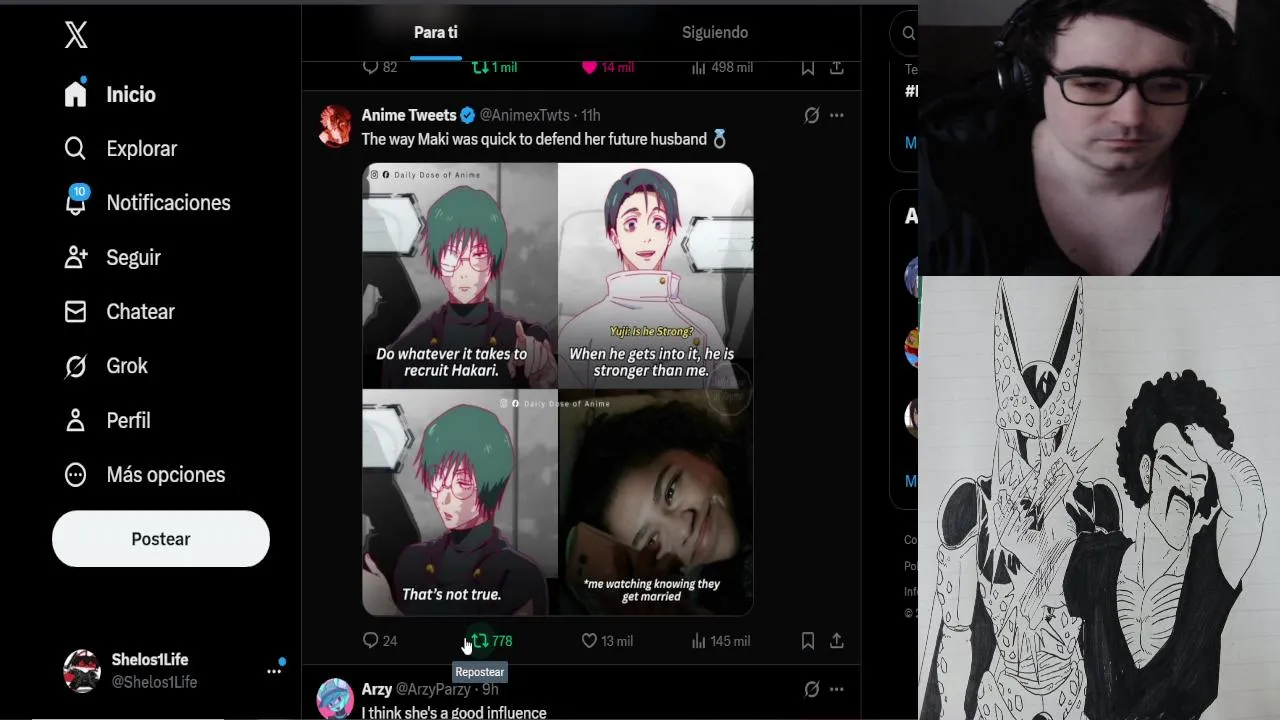Switch to Siguiendo tab
This screenshot has width=1280, height=720.
tap(715, 32)
